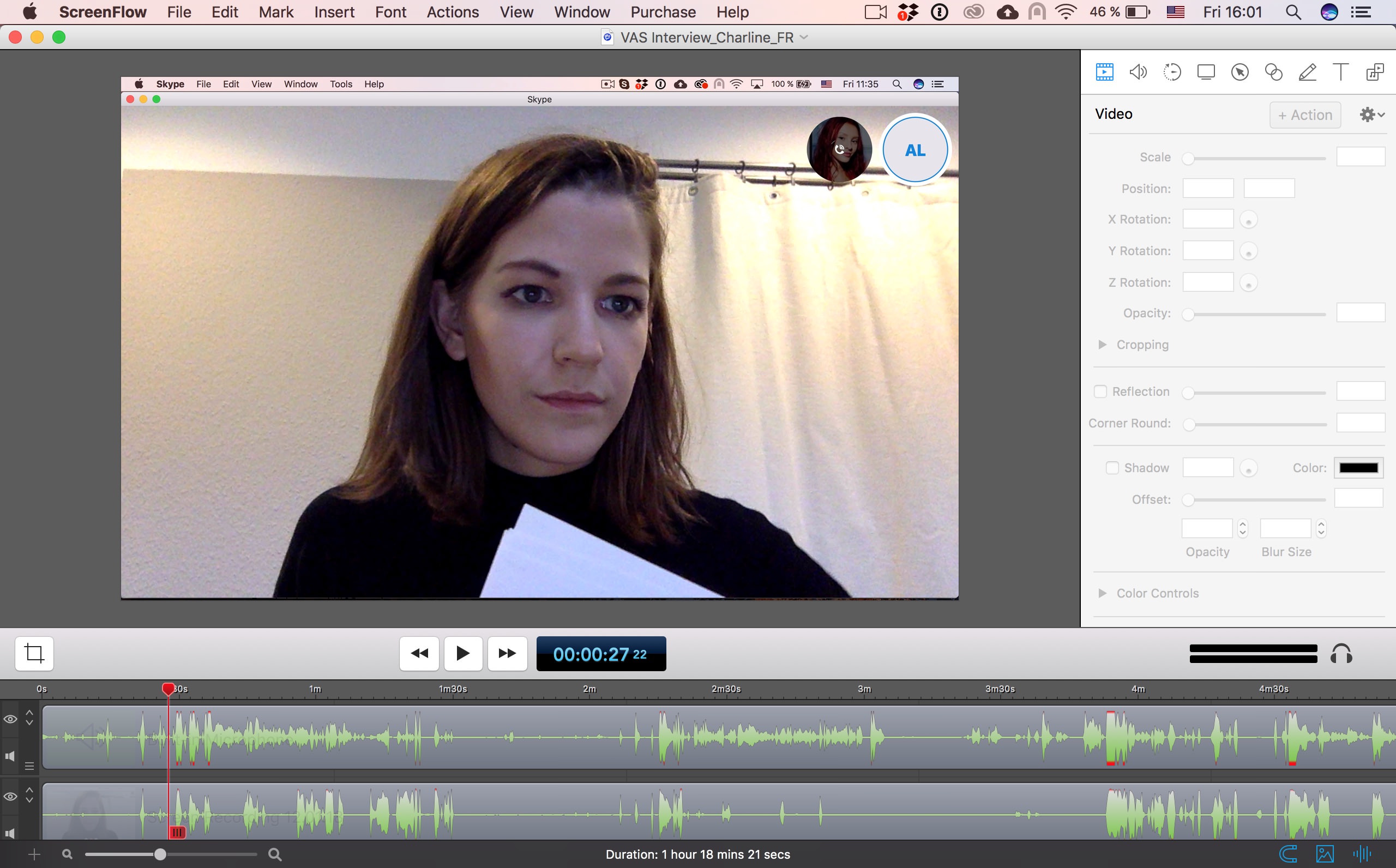Enable the Shadow checkbox
Image resolution: width=1396 pixels, height=868 pixels.
coord(1112,468)
